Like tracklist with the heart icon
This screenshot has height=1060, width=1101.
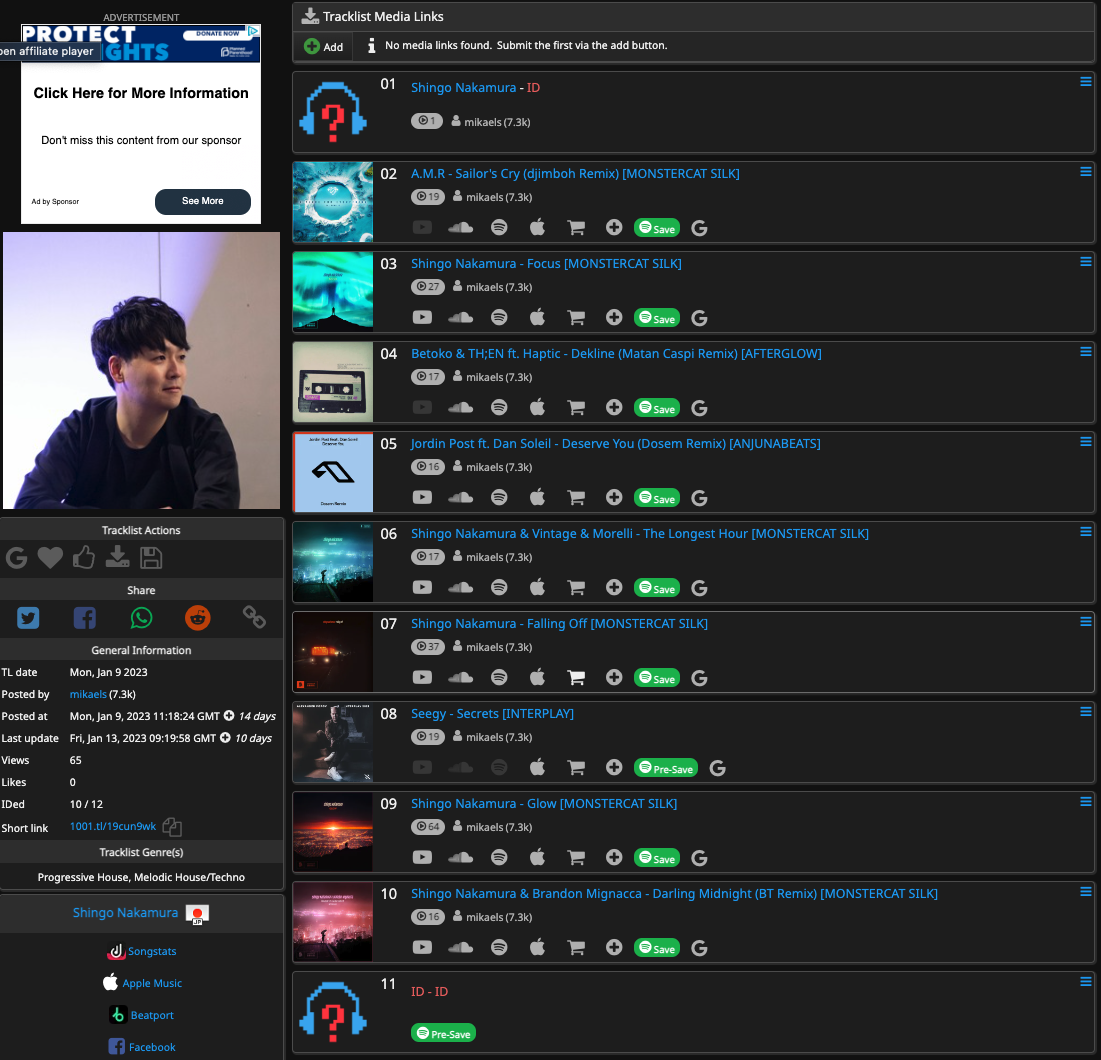point(50,558)
